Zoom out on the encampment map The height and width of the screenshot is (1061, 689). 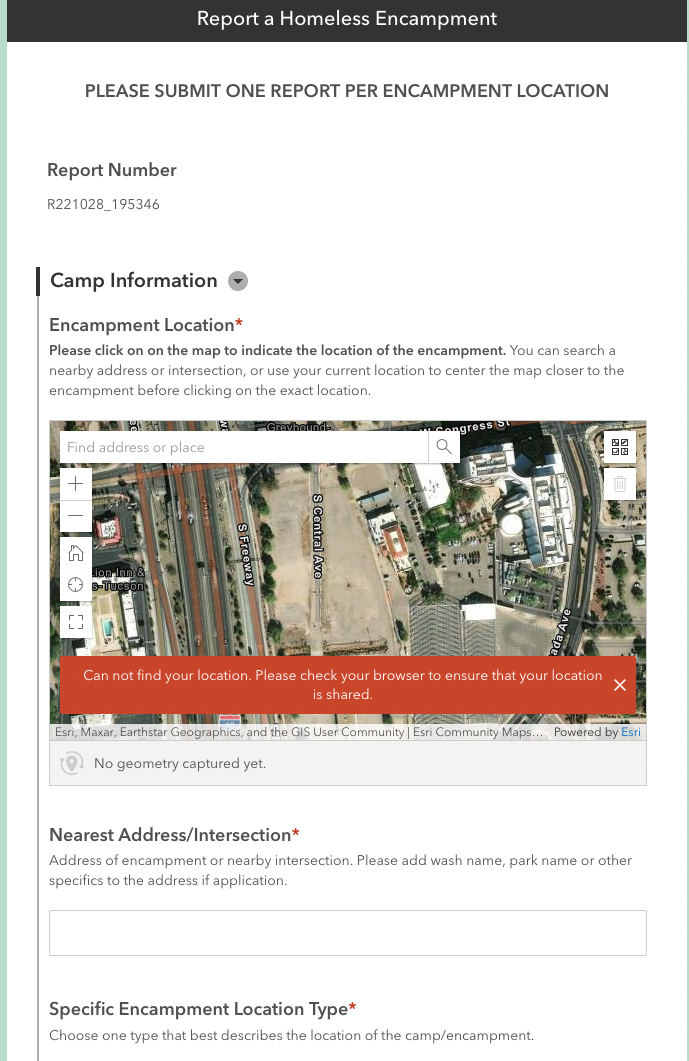[x=76, y=516]
